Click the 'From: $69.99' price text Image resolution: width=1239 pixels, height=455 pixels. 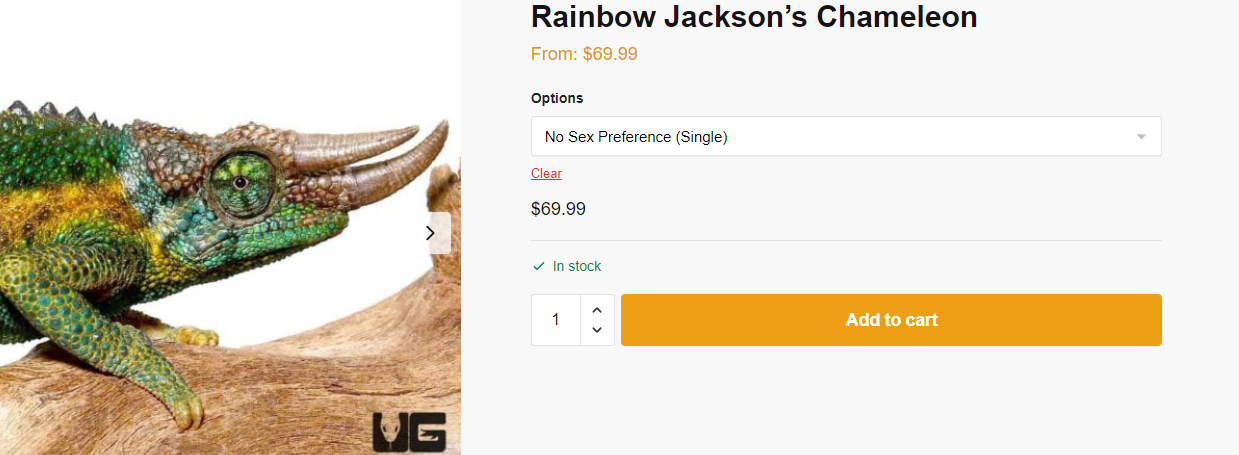click(584, 54)
